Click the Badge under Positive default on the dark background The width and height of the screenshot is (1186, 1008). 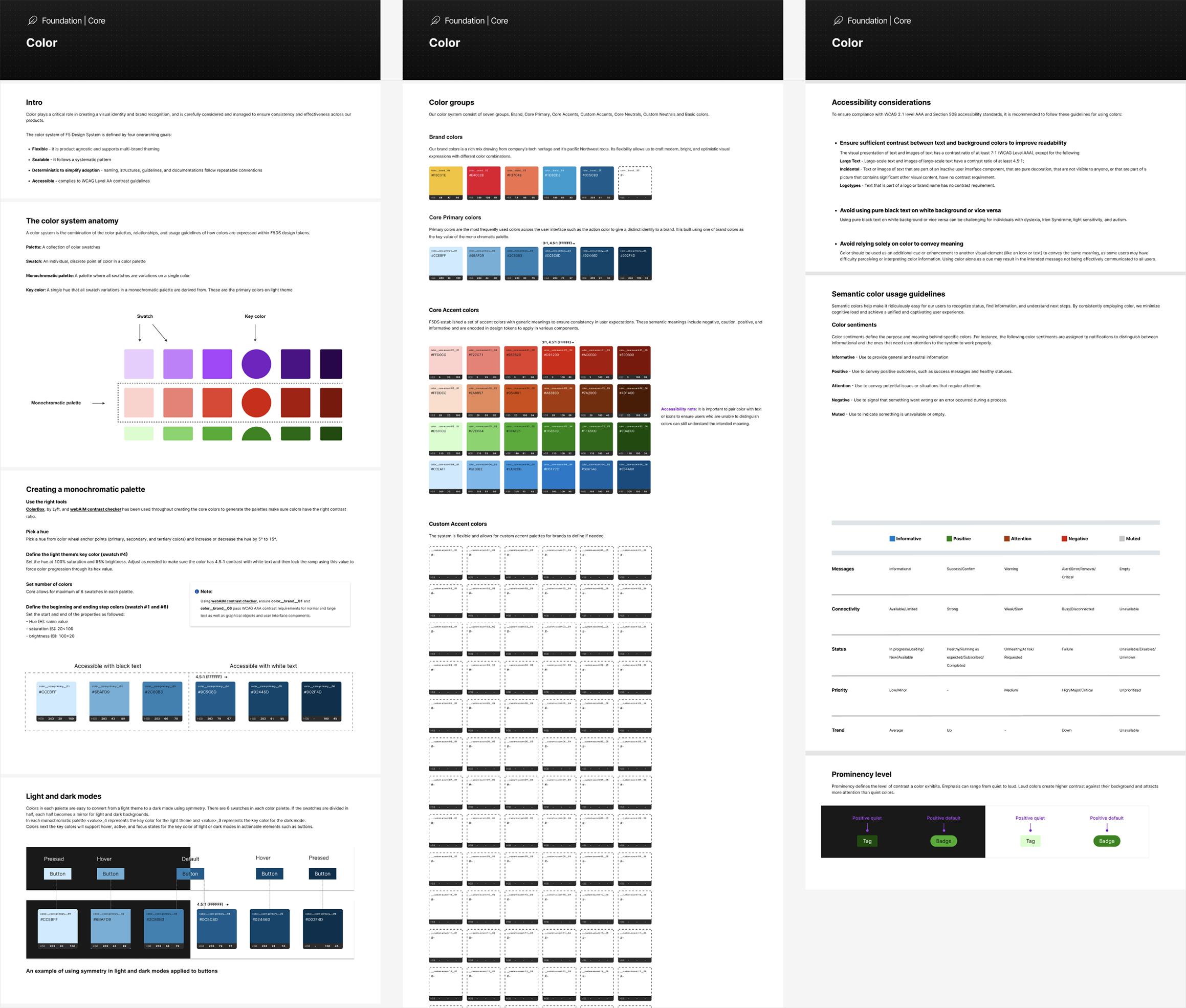[944, 841]
